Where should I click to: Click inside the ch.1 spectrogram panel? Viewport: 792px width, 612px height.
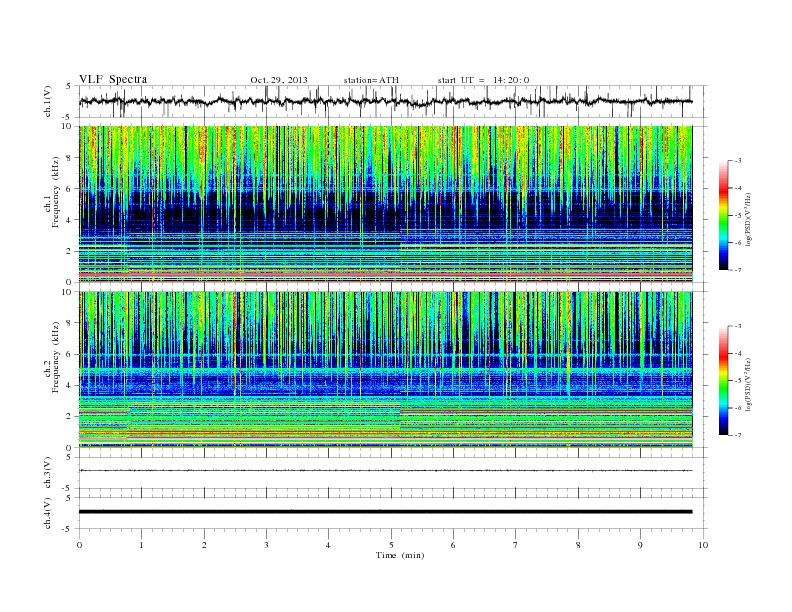tap(385, 204)
